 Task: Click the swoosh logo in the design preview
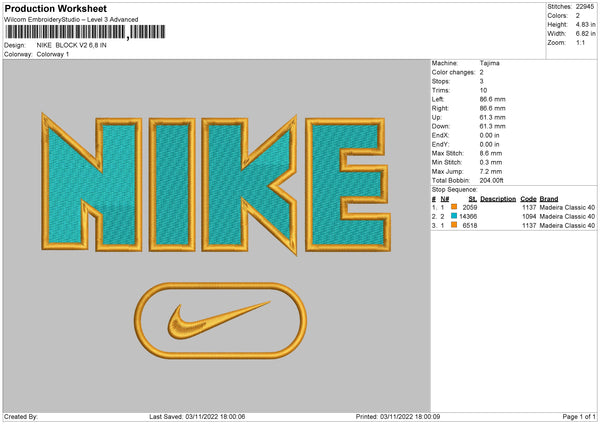218,320
